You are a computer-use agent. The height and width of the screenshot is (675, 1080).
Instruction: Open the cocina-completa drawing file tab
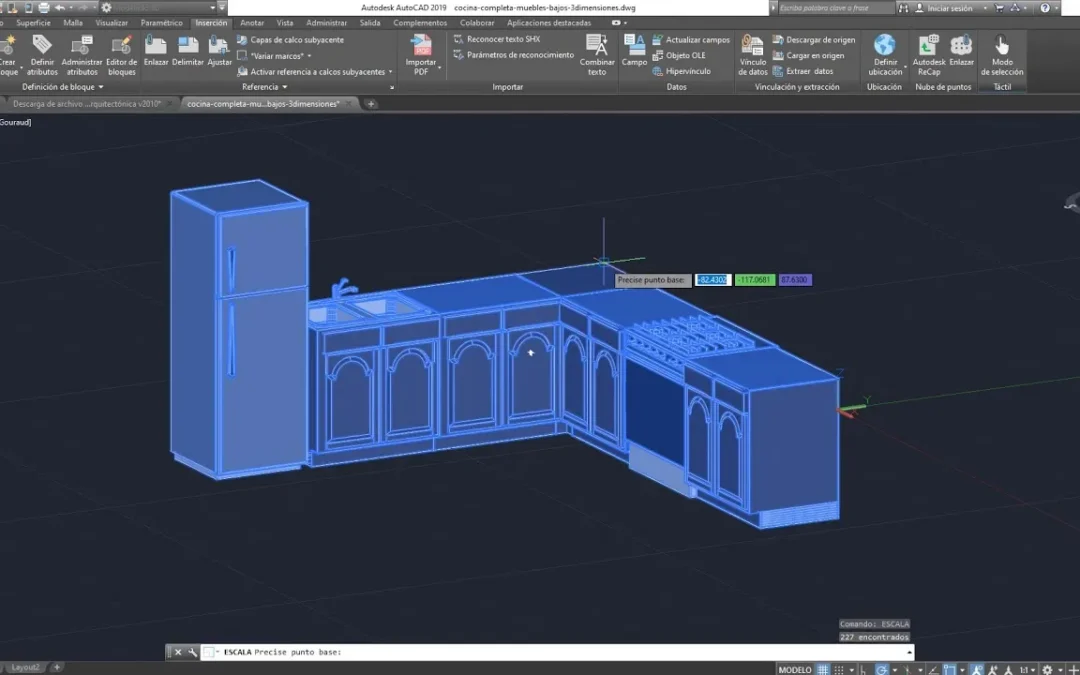(264, 104)
